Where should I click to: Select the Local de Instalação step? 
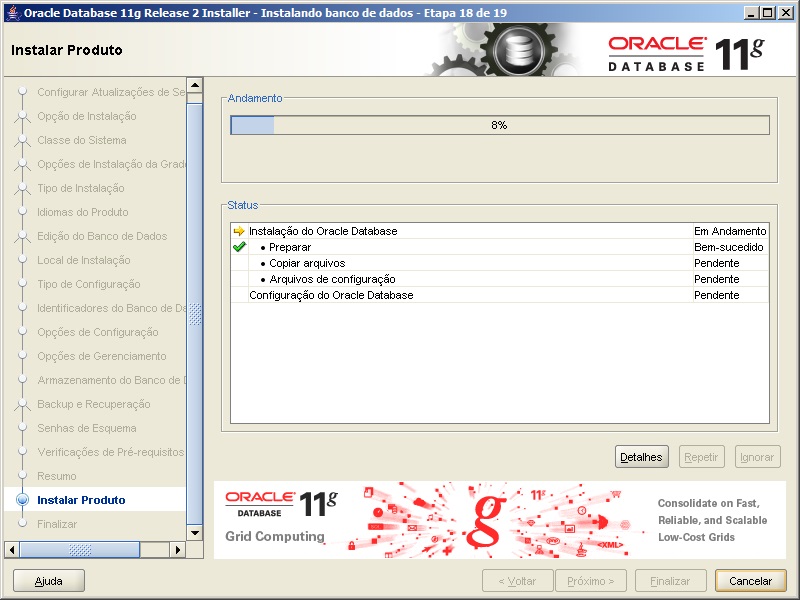[x=84, y=260]
